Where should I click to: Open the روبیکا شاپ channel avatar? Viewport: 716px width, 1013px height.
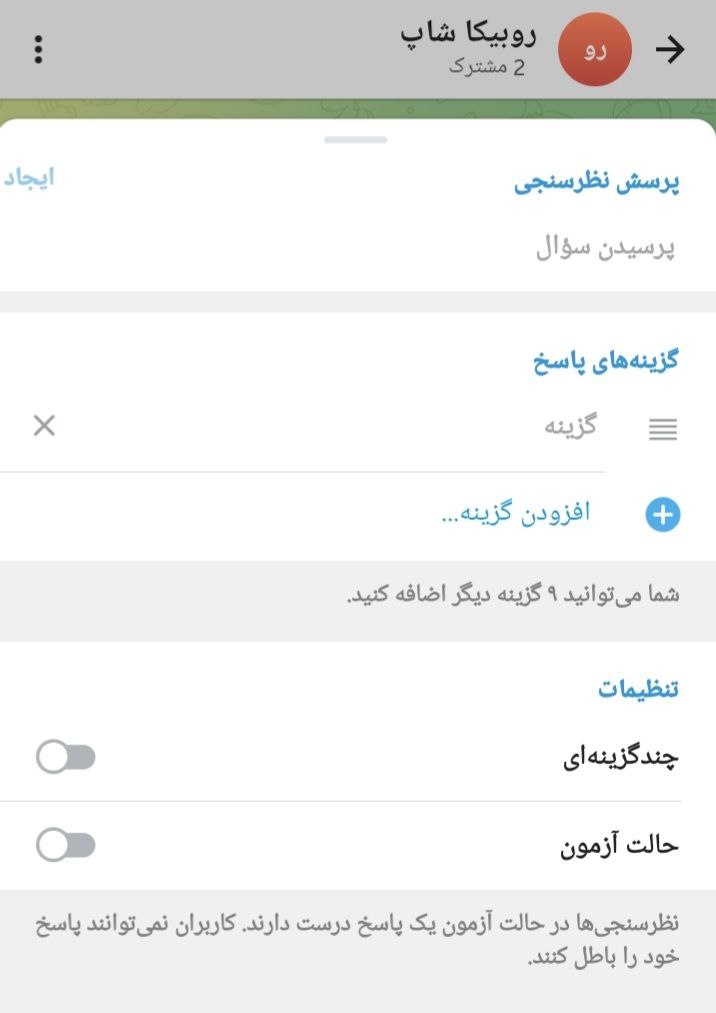[x=595, y=50]
